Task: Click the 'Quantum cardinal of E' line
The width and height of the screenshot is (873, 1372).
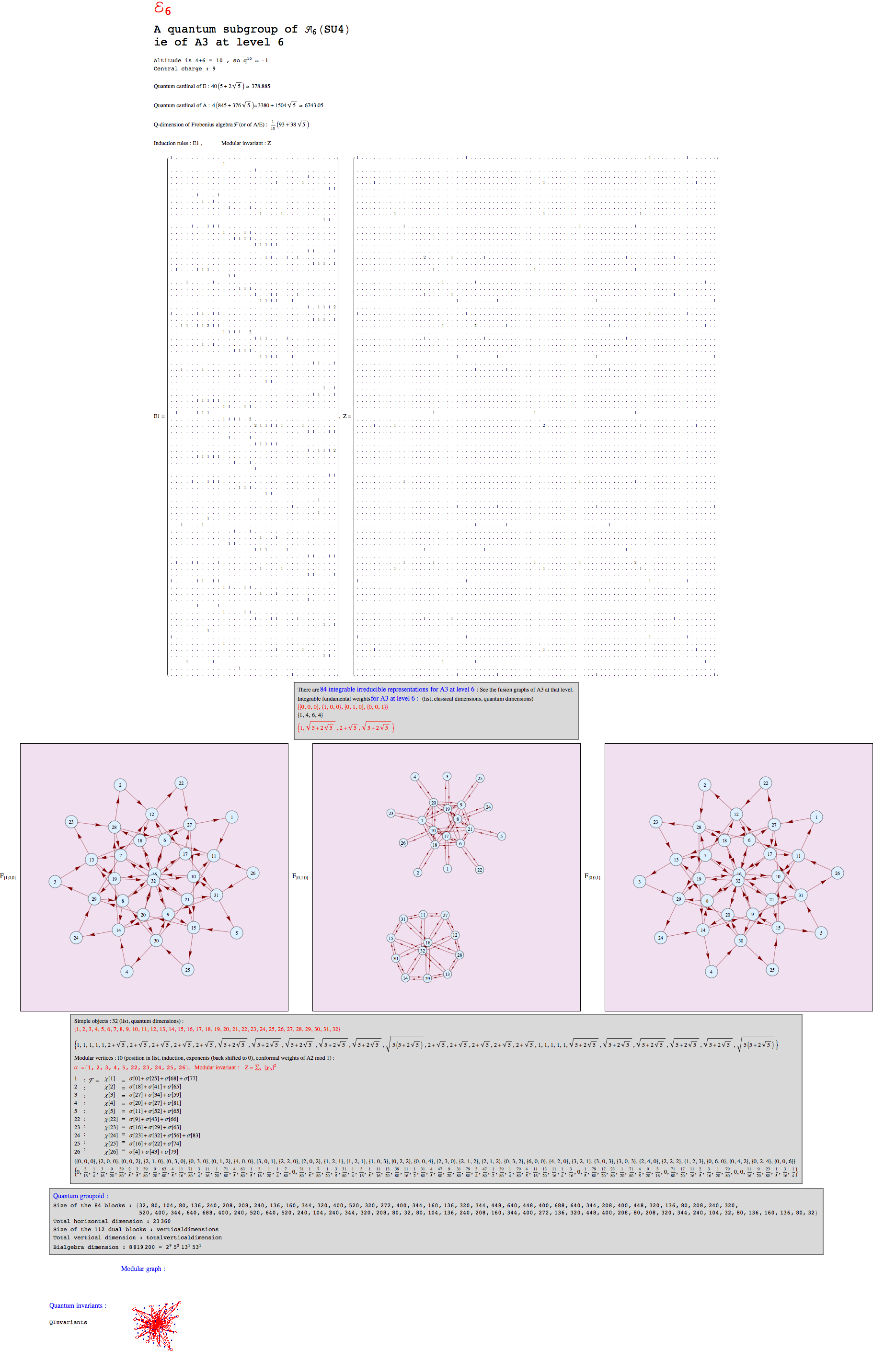Action: click(212, 87)
